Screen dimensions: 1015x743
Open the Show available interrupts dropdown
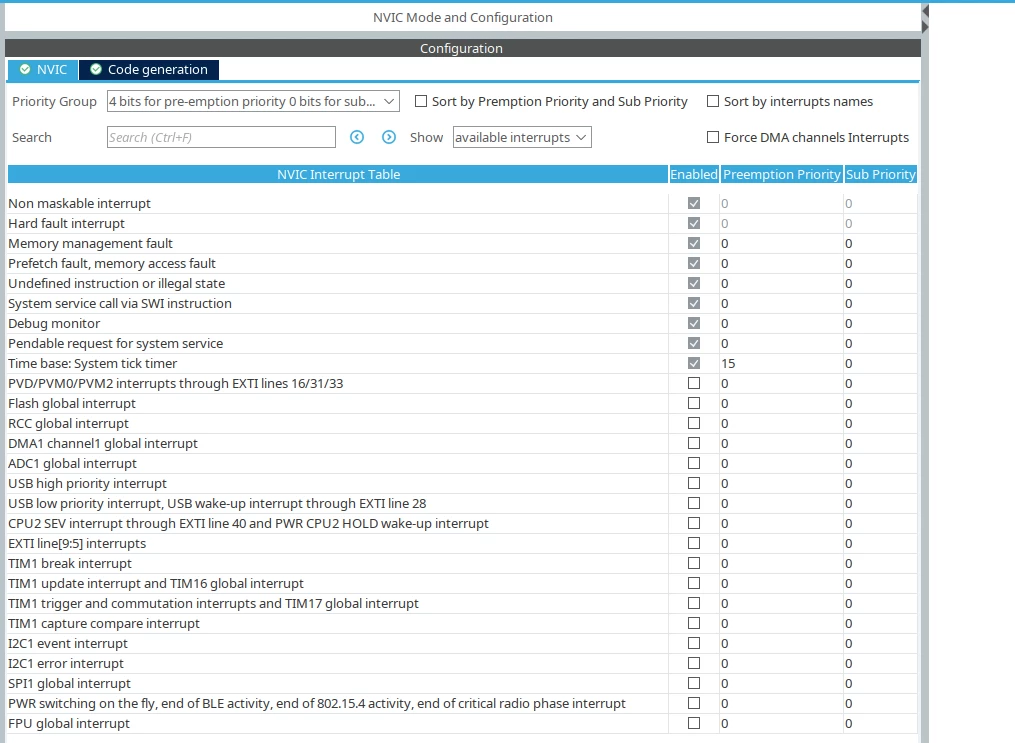[522, 137]
